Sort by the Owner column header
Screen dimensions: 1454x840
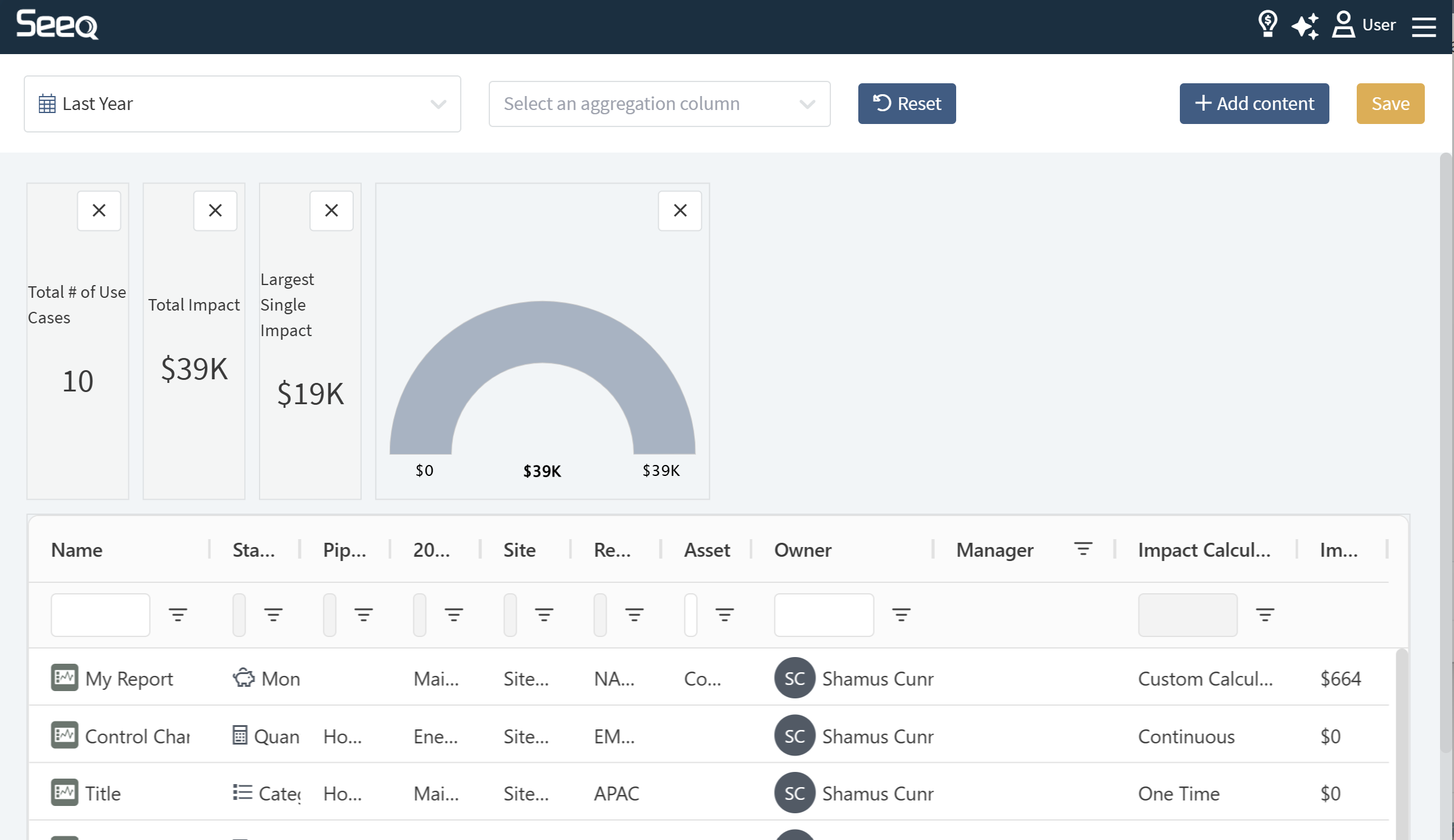click(x=802, y=550)
